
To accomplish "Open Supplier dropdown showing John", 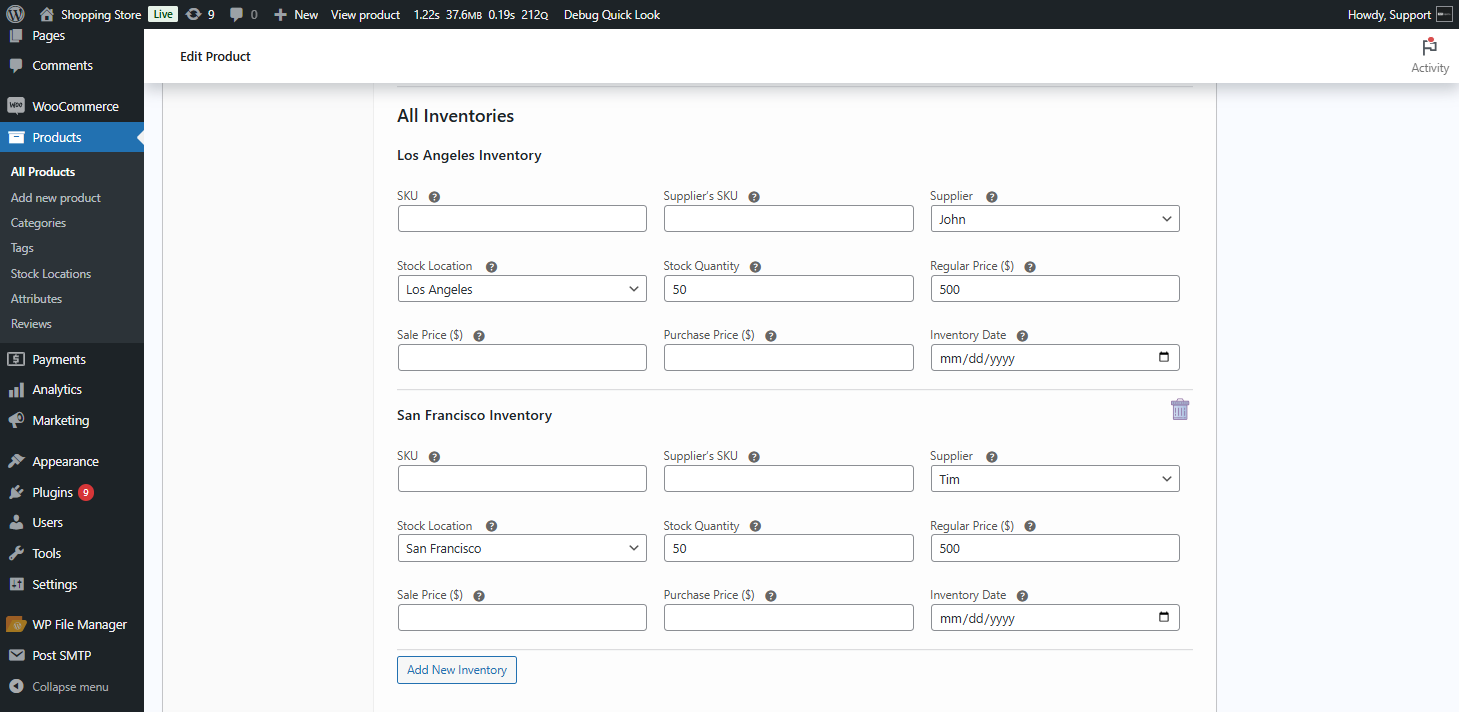I will 1055,219.
